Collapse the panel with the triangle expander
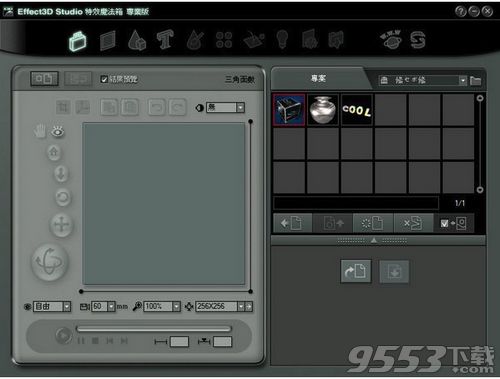The width and height of the screenshot is (500, 379). [374, 240]
